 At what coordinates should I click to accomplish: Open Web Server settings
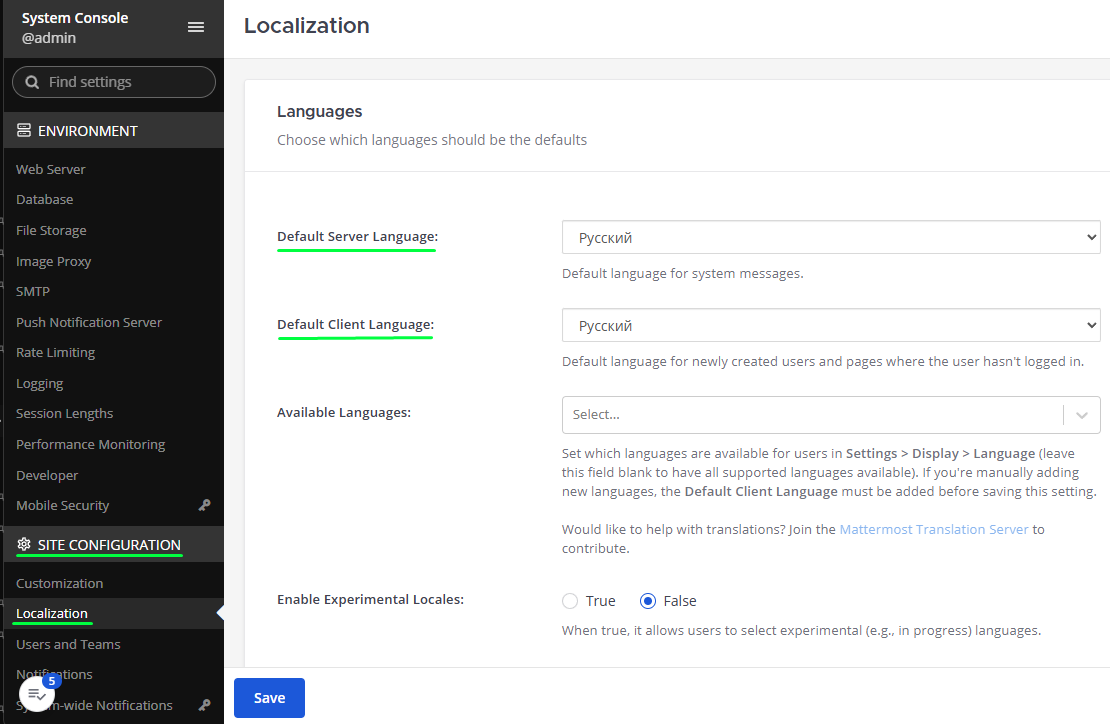tap(51, 169)
